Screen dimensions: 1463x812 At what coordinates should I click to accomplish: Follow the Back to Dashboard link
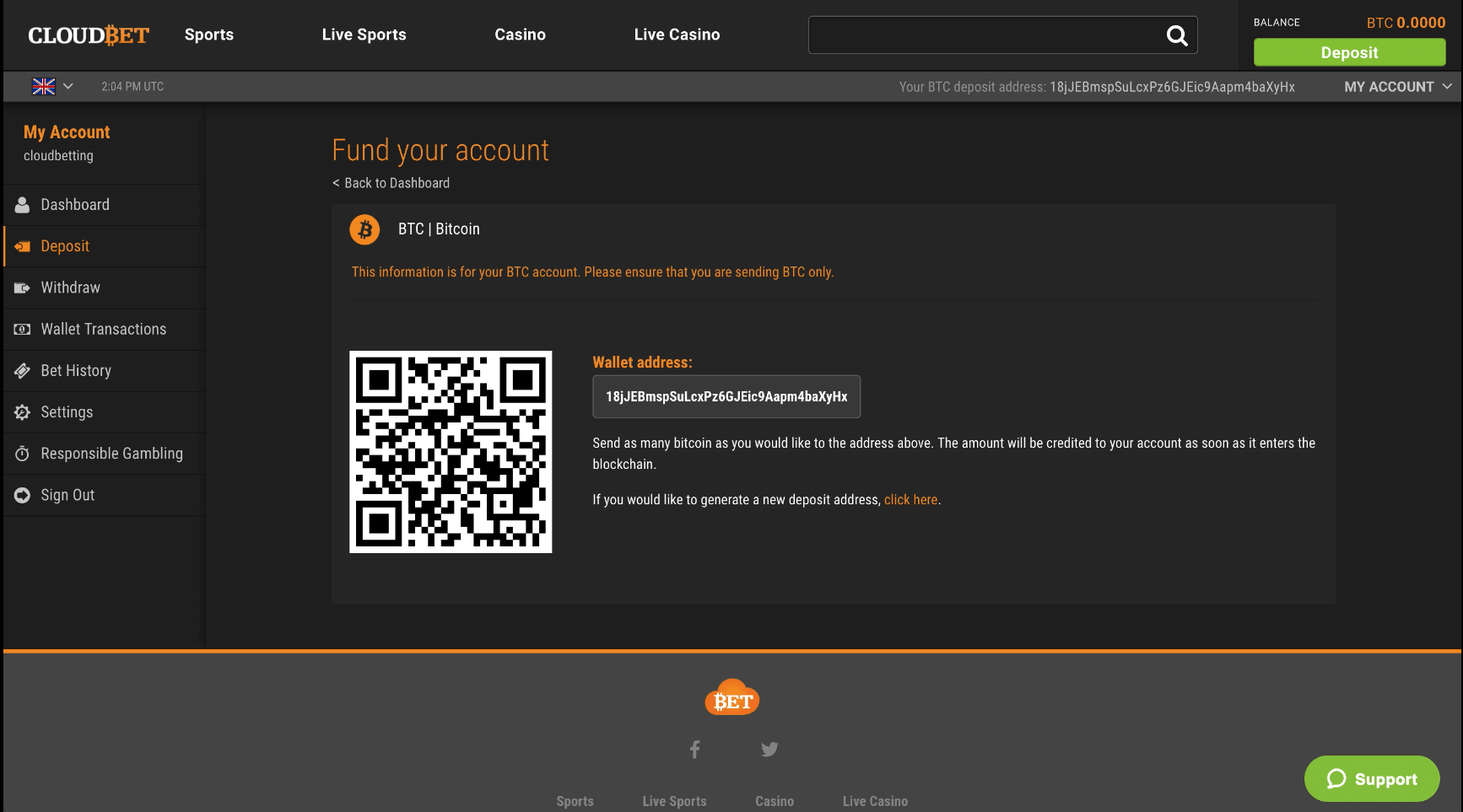click(x=391, y=183)
